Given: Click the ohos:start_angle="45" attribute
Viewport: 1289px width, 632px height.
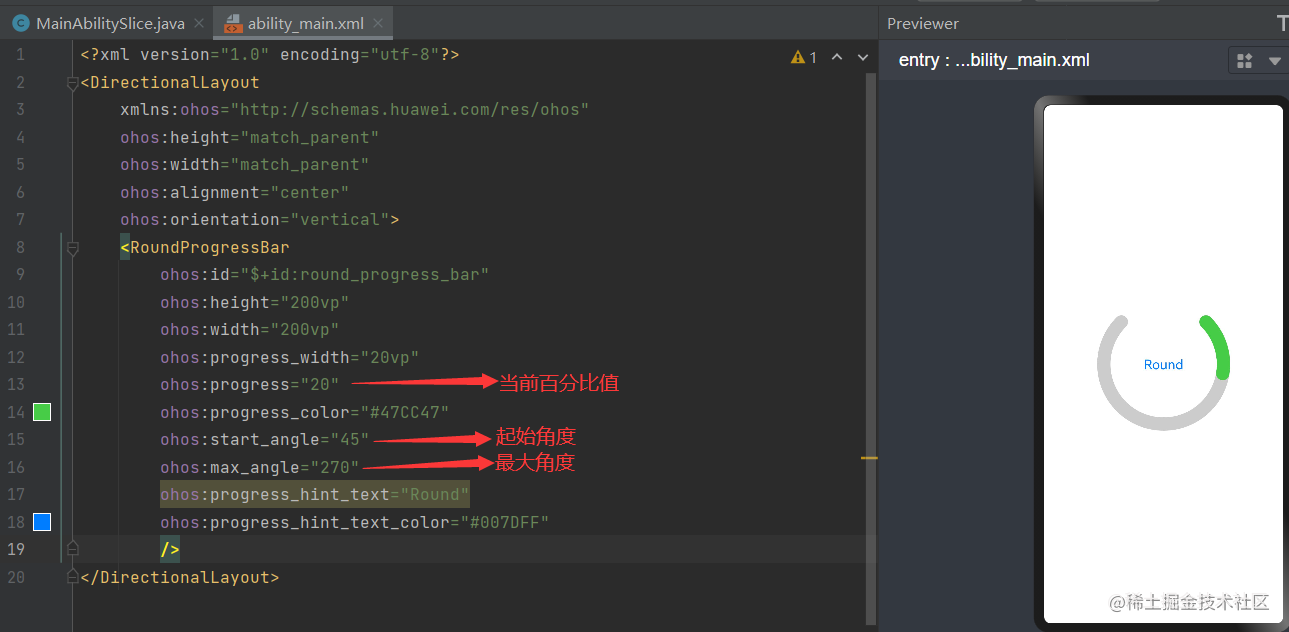Looking at the screenshot, I should coord(264,439).
